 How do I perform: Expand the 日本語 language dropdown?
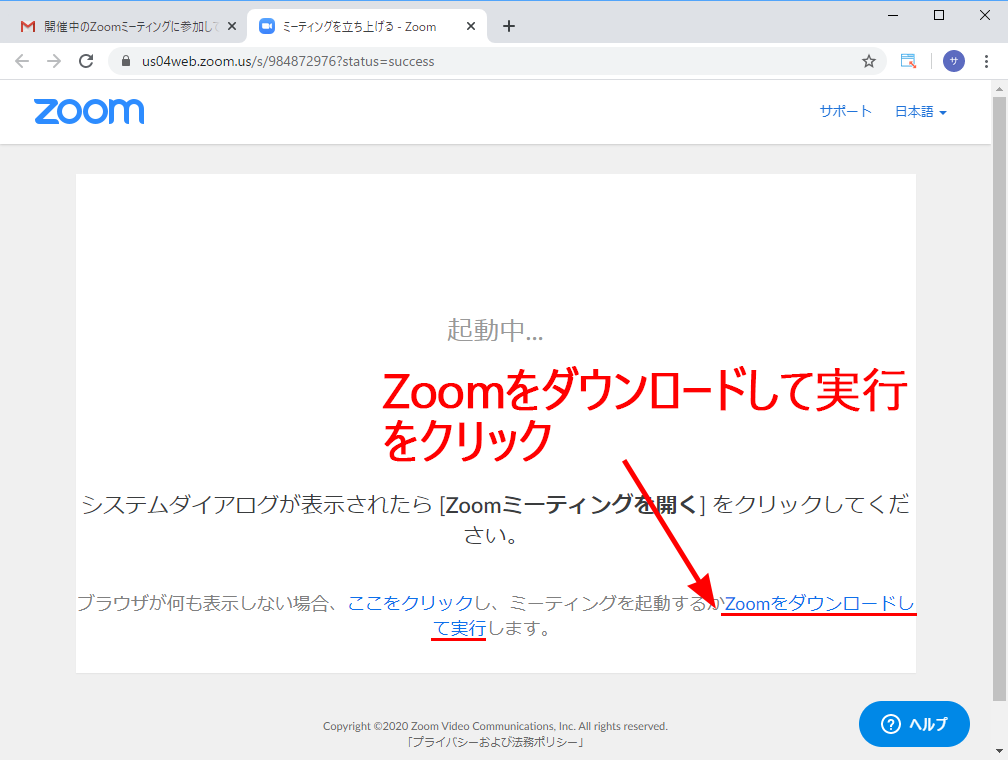click(x=920, y=112)
